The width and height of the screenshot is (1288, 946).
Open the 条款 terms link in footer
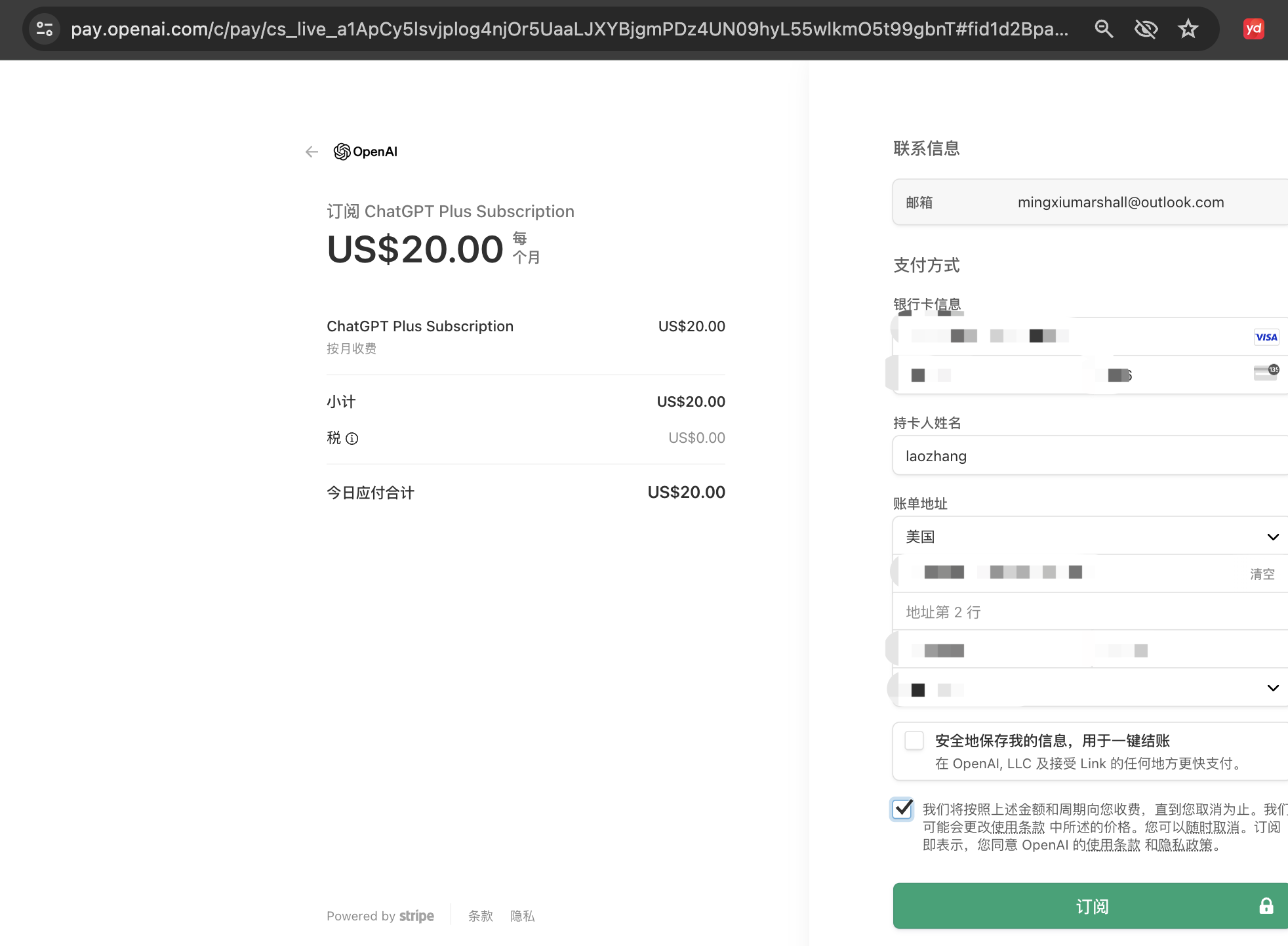[480, 916]
